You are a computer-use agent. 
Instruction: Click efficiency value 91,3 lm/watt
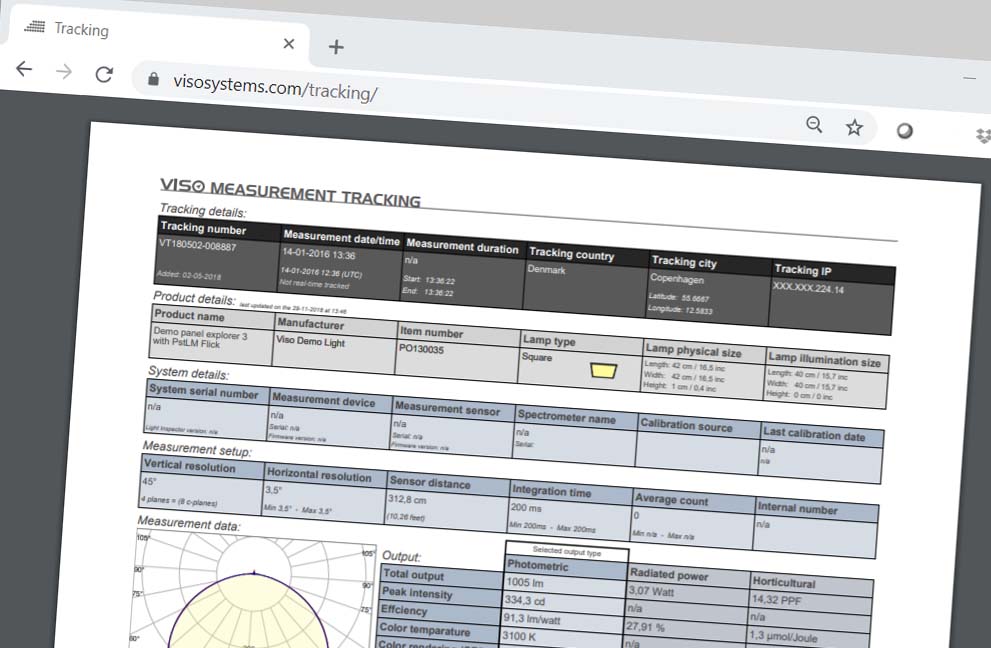coord(532,619)
